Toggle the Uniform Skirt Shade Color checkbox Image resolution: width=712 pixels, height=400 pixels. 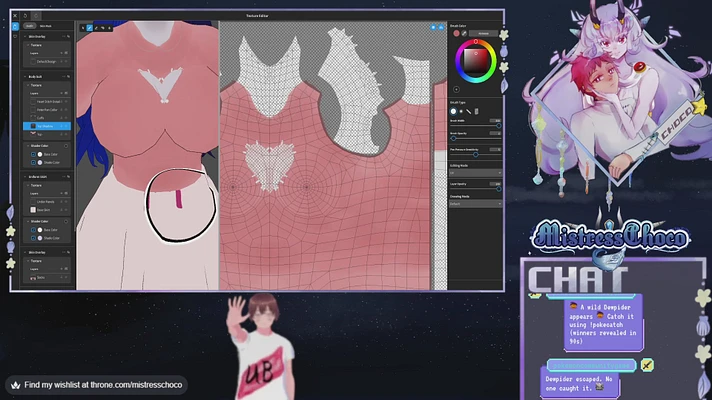(x=33, y=238)
